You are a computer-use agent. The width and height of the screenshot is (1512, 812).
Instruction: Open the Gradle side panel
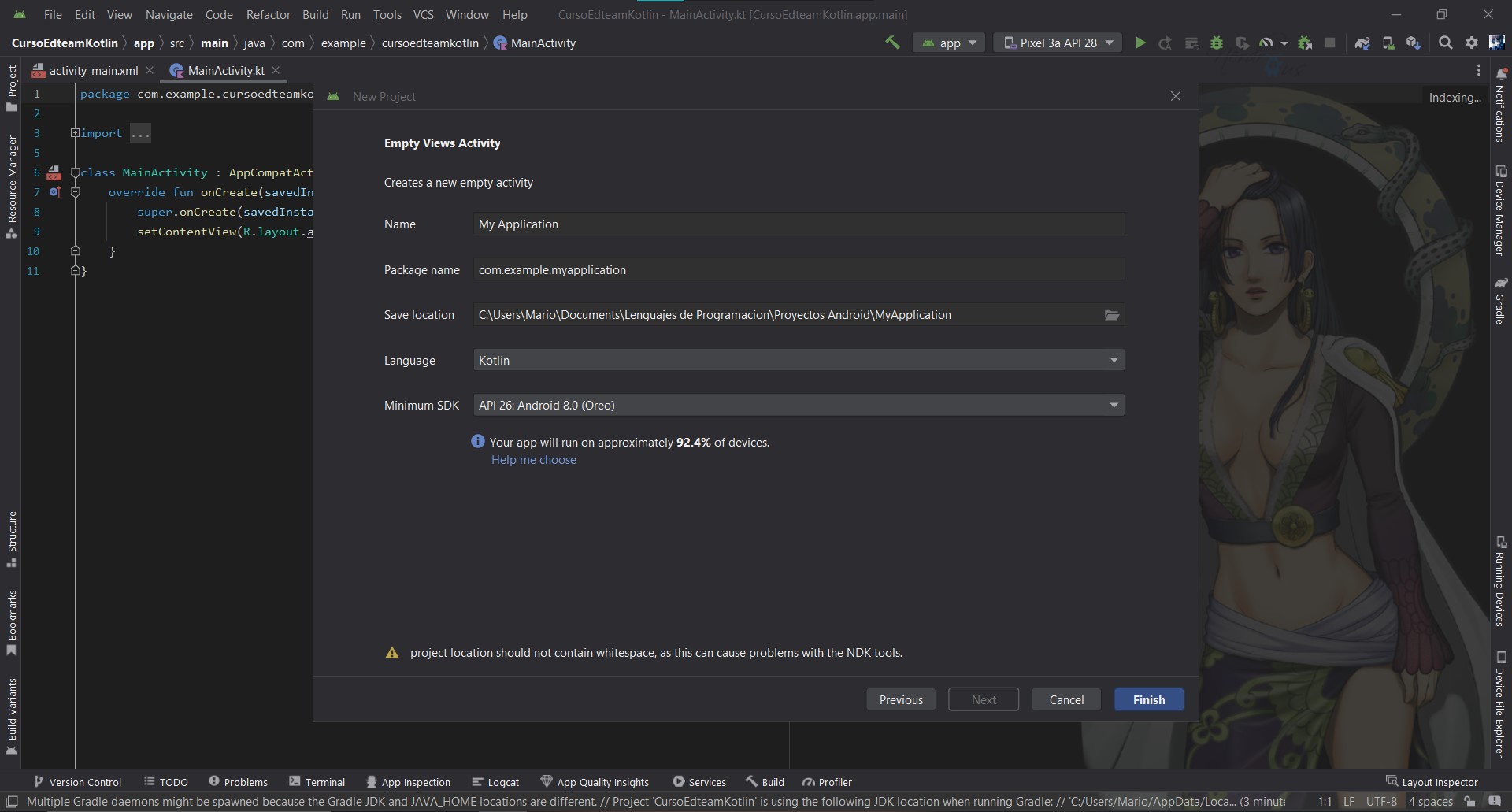click(x=1501, y=300)
